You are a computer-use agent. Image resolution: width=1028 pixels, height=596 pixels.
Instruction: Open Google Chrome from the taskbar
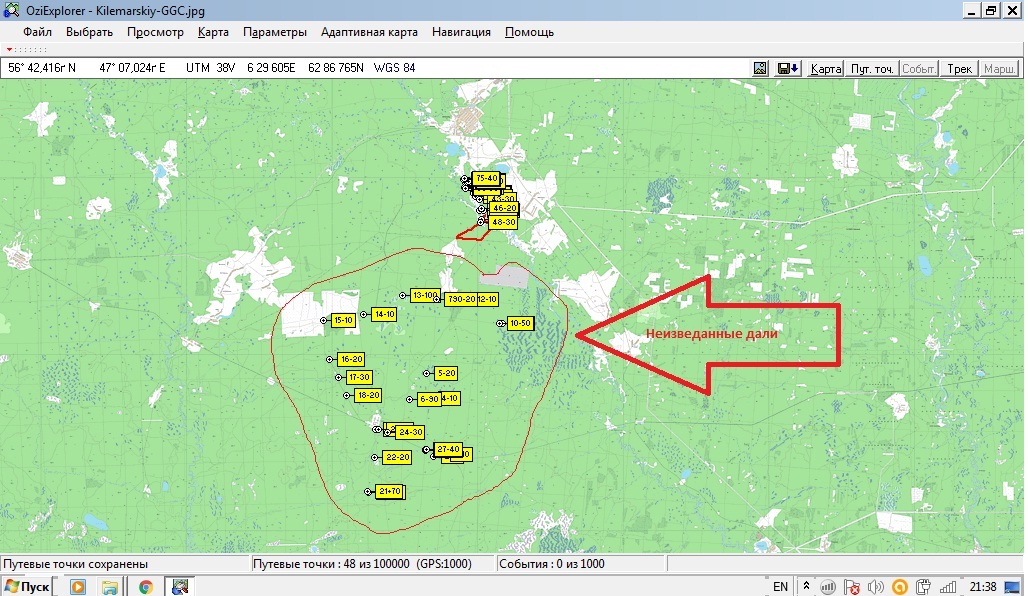coord(146,587)
